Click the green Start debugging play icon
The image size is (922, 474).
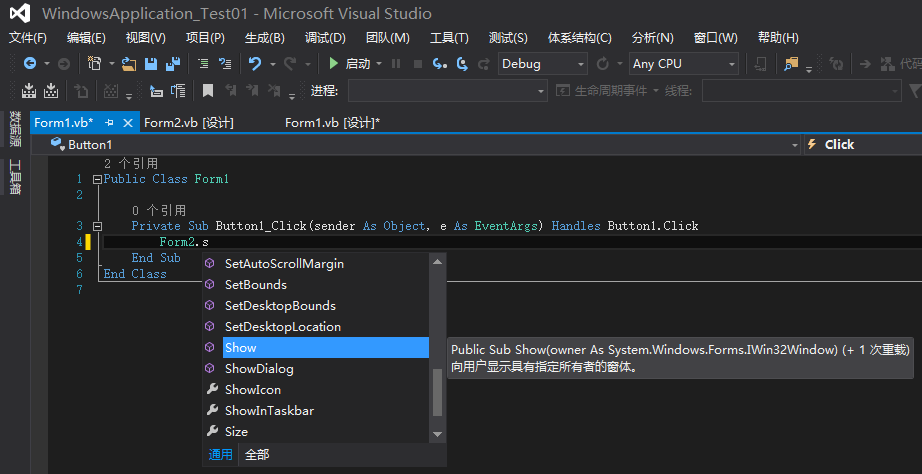point(333,64)
